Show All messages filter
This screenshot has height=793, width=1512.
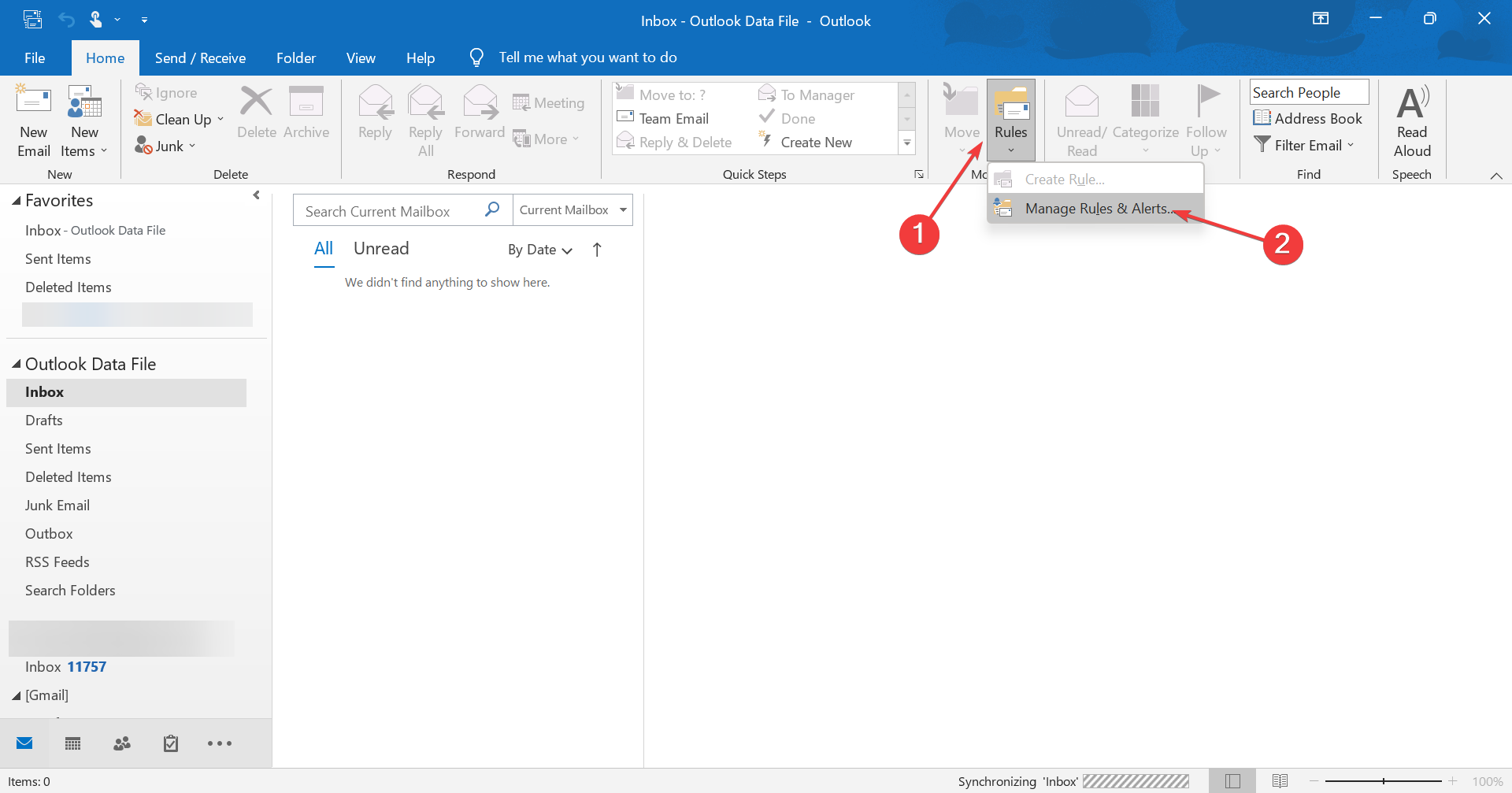click(324, 249)
